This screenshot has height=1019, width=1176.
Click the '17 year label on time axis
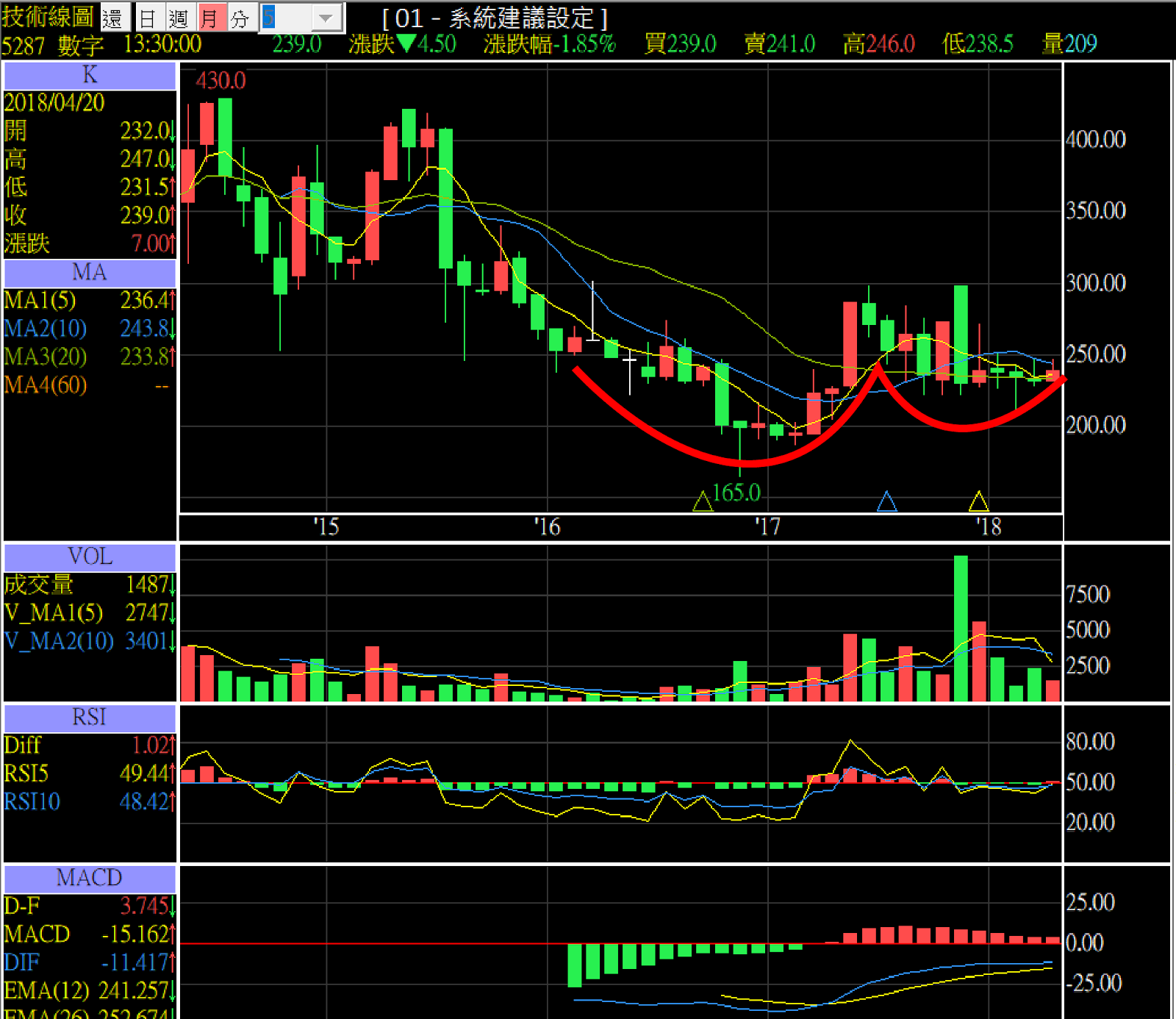pos(767,527)
